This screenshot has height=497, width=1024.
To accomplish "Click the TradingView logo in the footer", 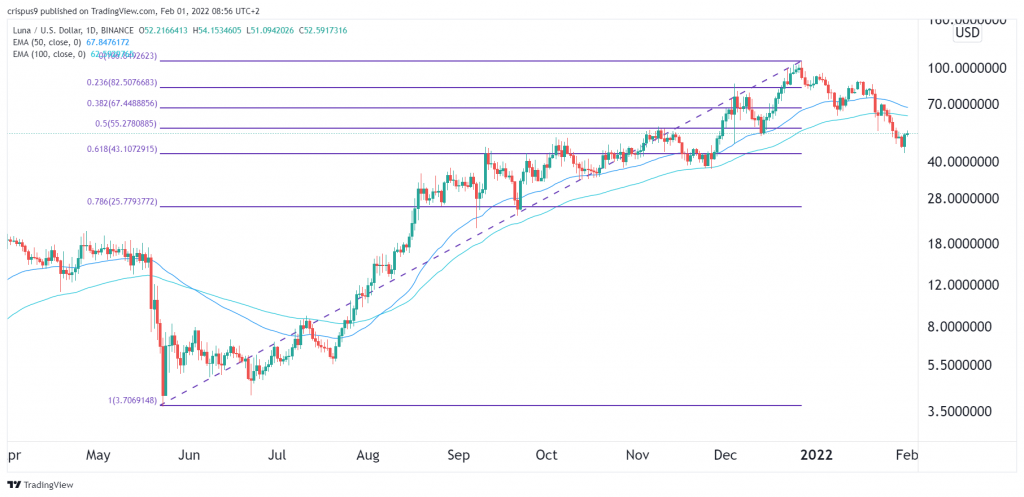I will [40, 485].
